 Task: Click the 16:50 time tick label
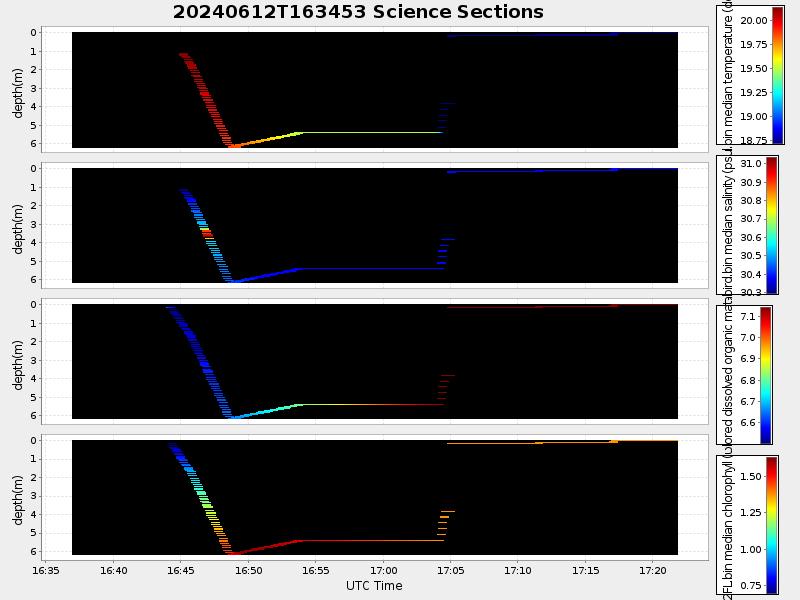click(x=248, y=570)
